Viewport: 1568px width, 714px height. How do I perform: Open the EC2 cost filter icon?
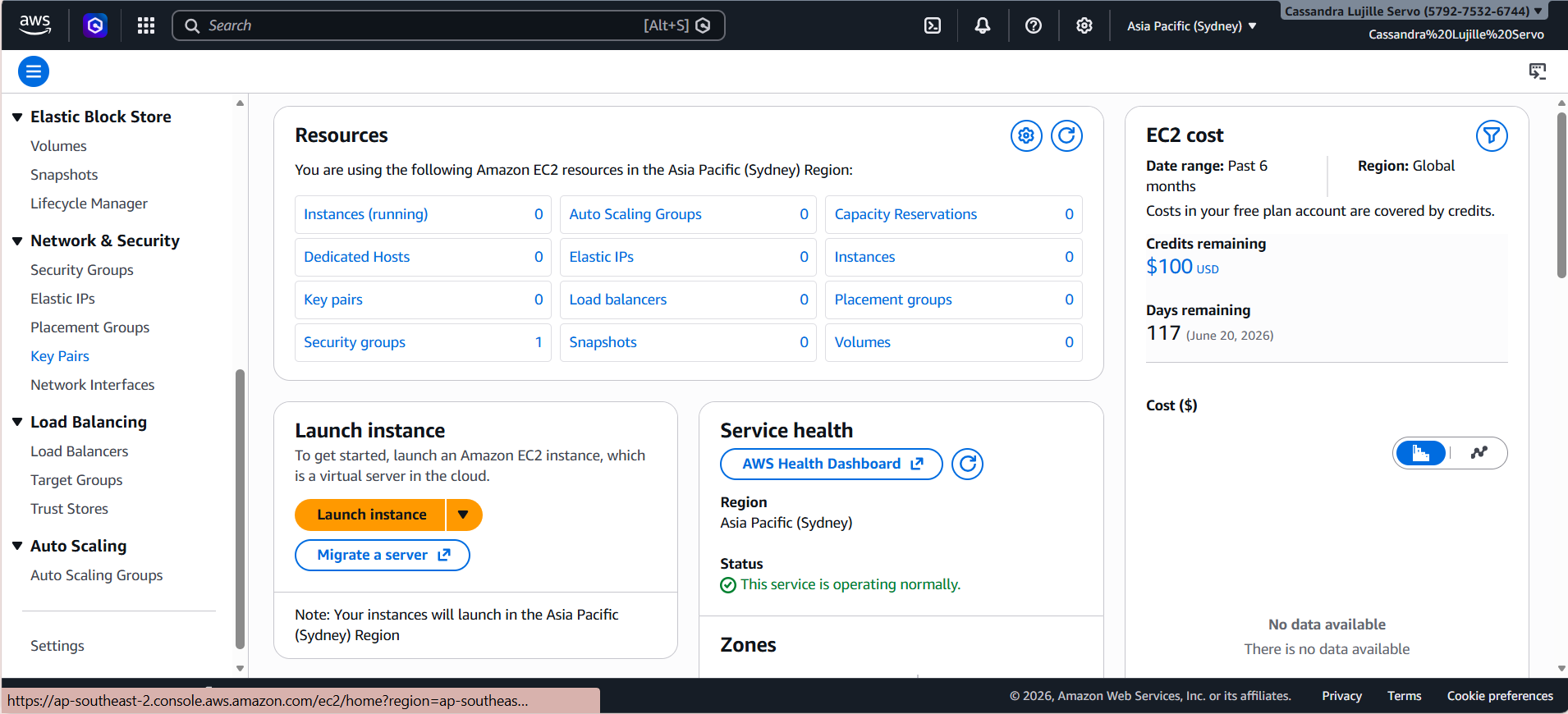click(x=1492, y=135)
